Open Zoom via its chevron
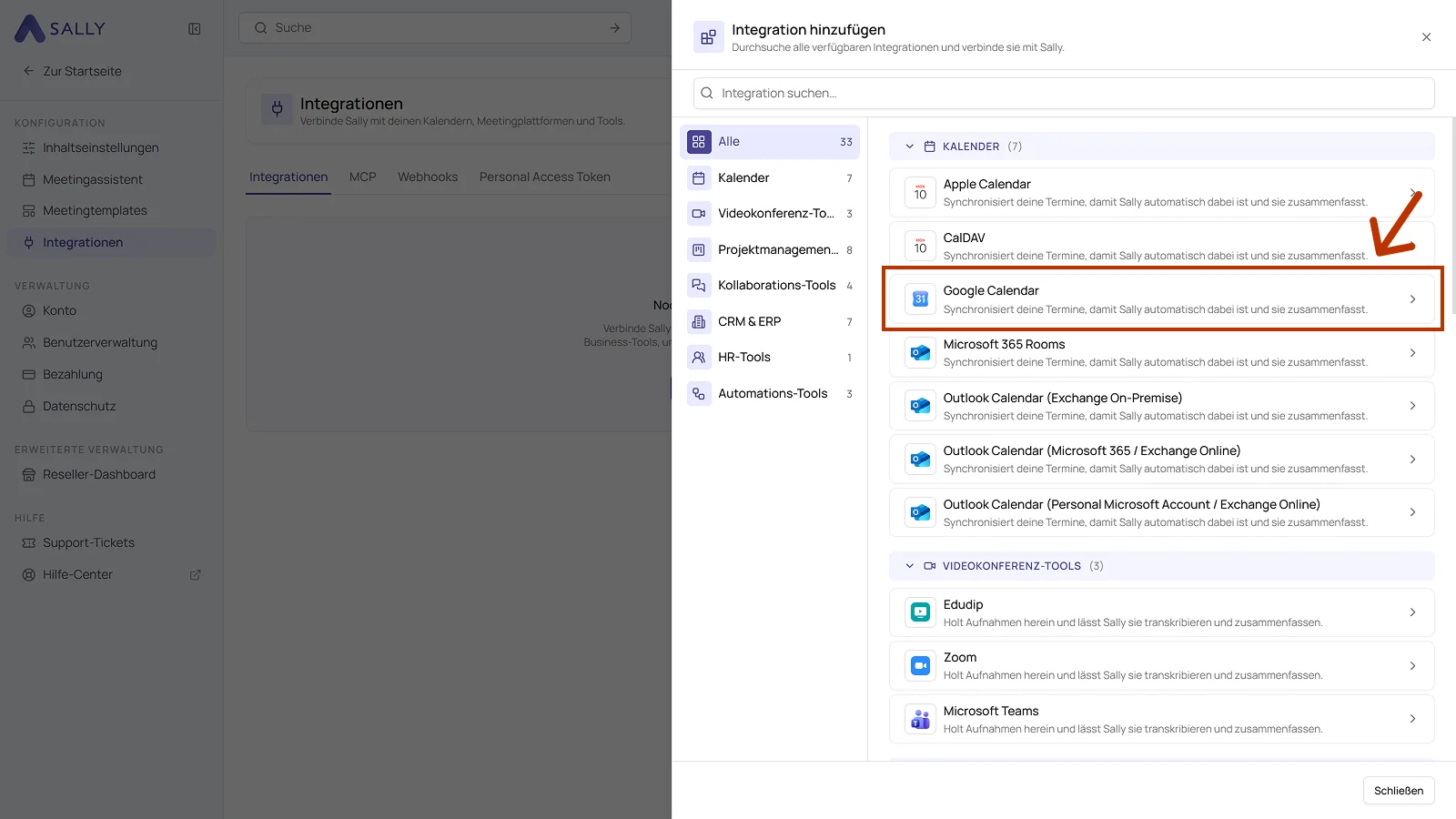 (1412, 665)
